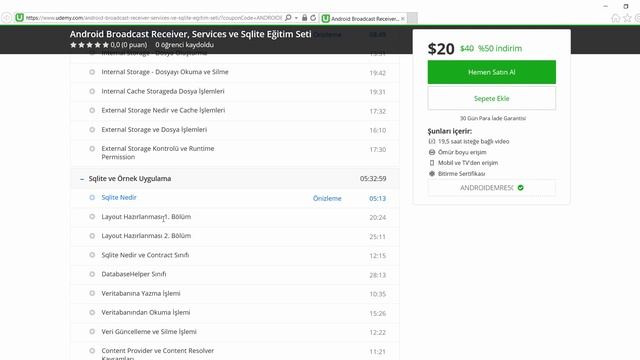Click section duration 05:32:59
640x360 pixels.
coord(373,179)
